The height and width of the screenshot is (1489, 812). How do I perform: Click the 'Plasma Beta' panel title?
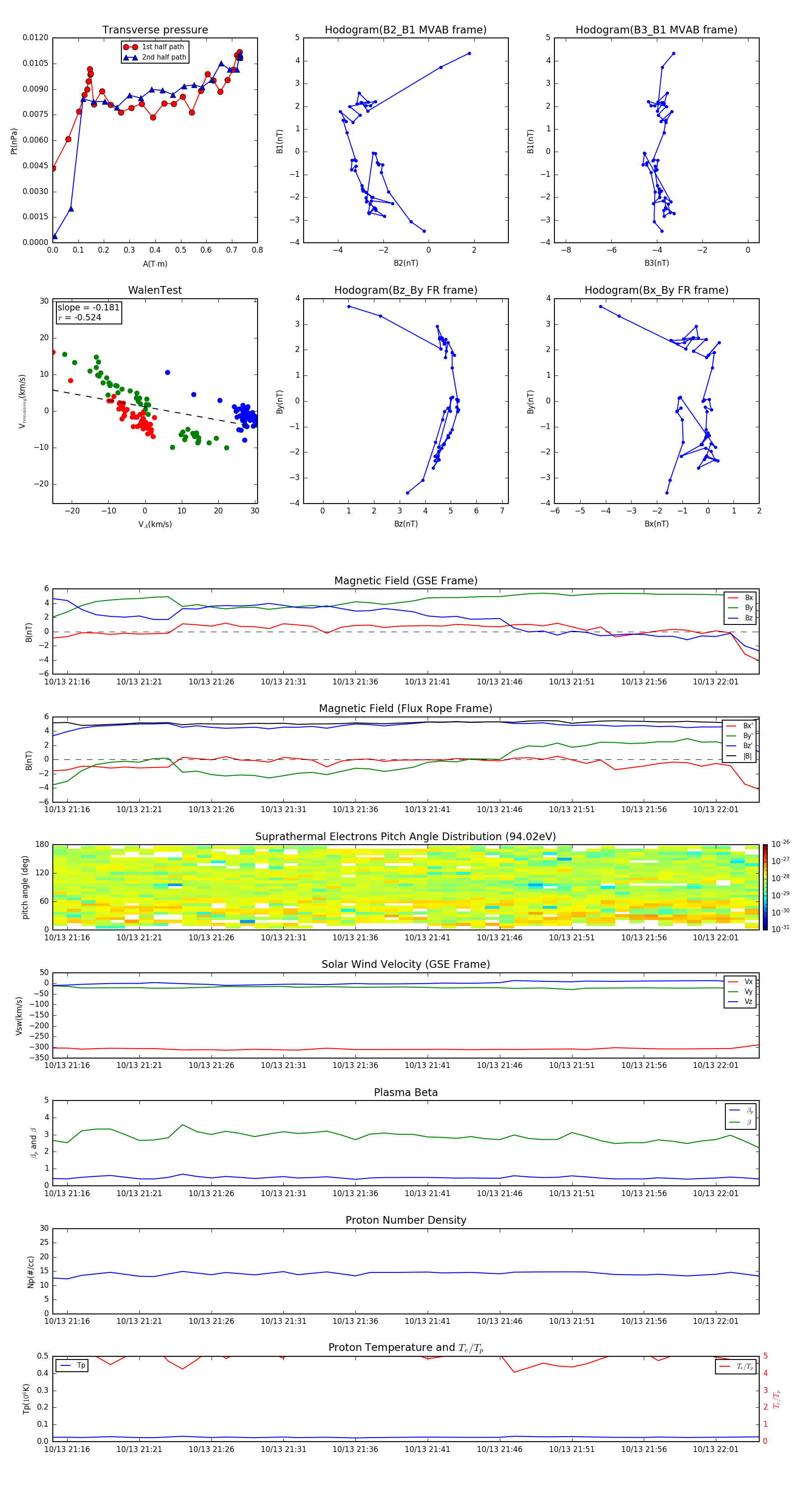click(406, 1092)
